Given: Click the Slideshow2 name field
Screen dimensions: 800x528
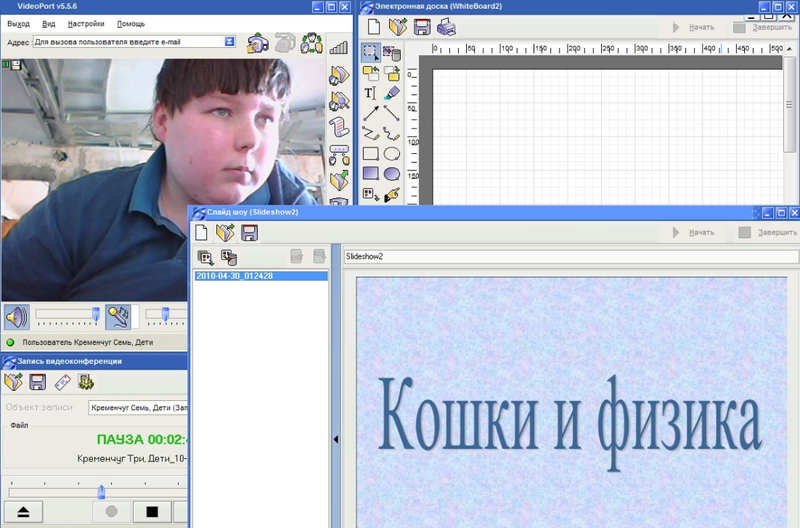Looking at the screenshot, I should pyautogui.click(x=571, y=257).
